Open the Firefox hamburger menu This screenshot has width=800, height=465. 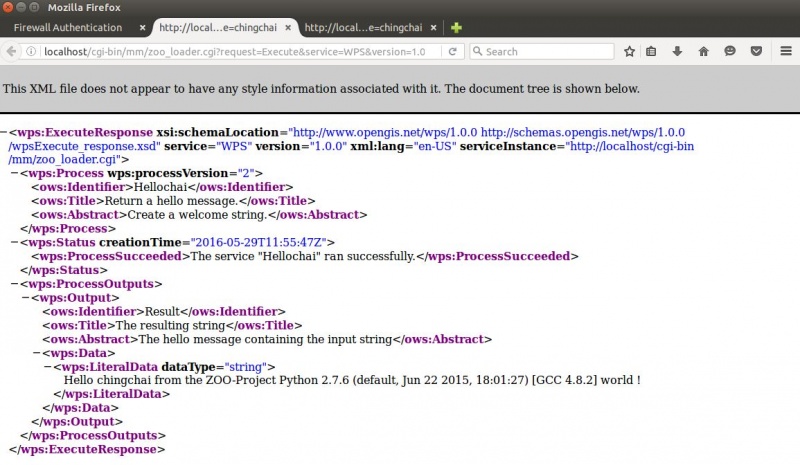click(x=783, y=51)
